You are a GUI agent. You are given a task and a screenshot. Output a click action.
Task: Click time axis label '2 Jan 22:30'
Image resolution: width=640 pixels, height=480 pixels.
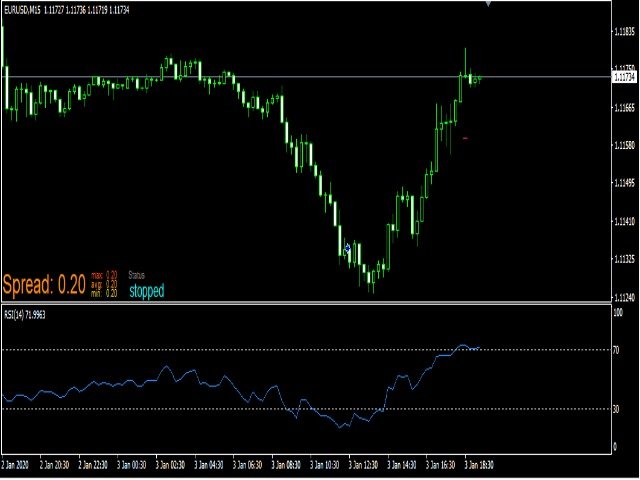pos(93,465)
